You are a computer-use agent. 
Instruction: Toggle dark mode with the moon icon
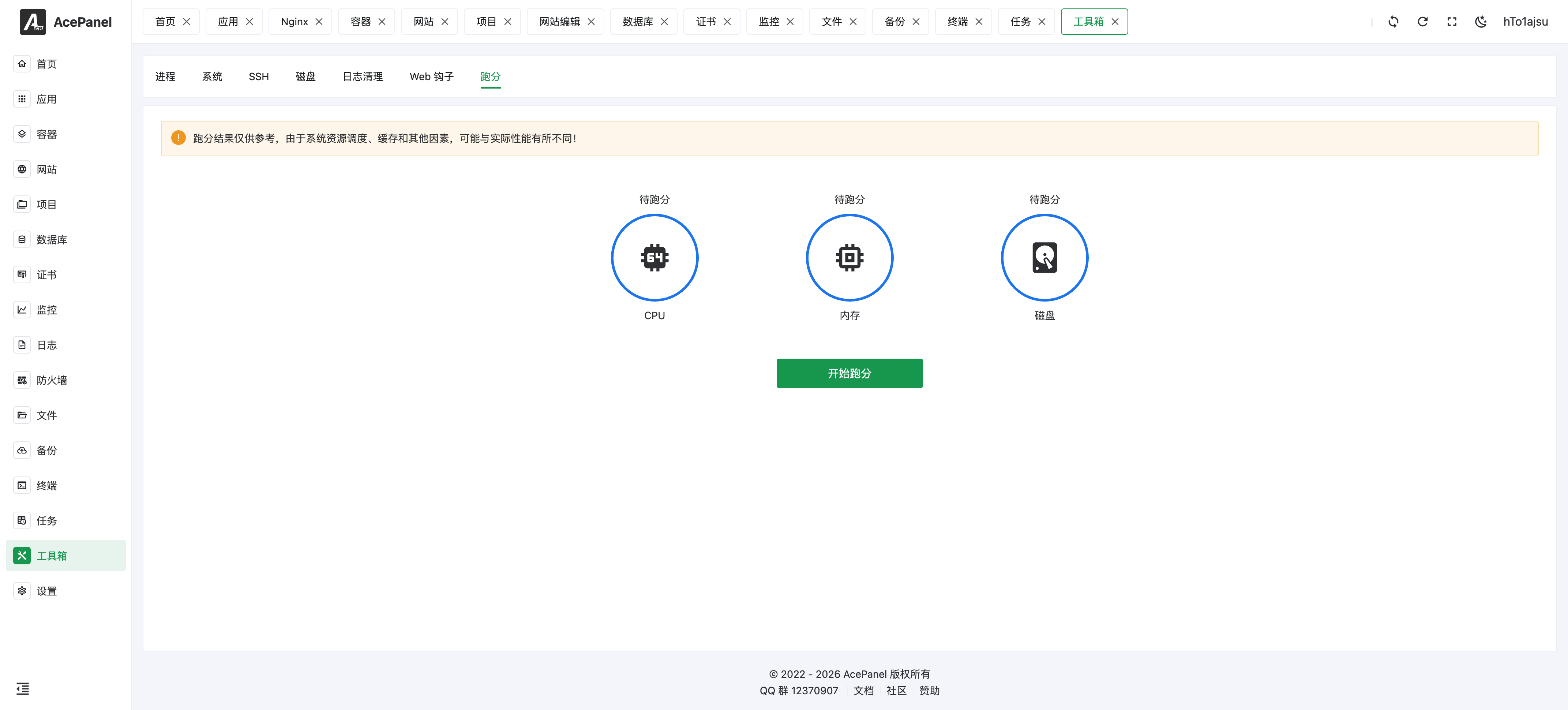[1481, 21]
